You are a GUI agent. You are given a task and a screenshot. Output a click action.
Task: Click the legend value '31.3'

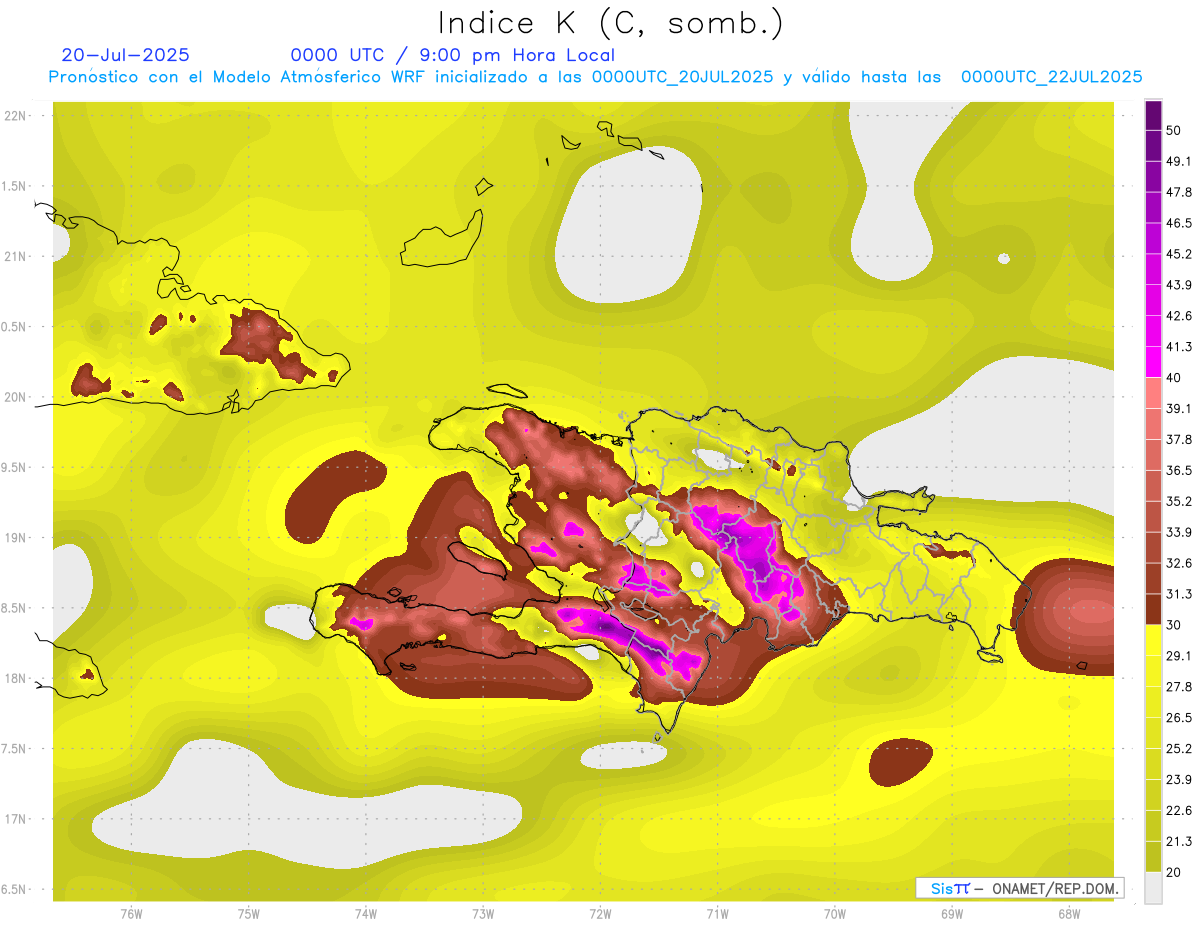click(x=1179, y=594)
